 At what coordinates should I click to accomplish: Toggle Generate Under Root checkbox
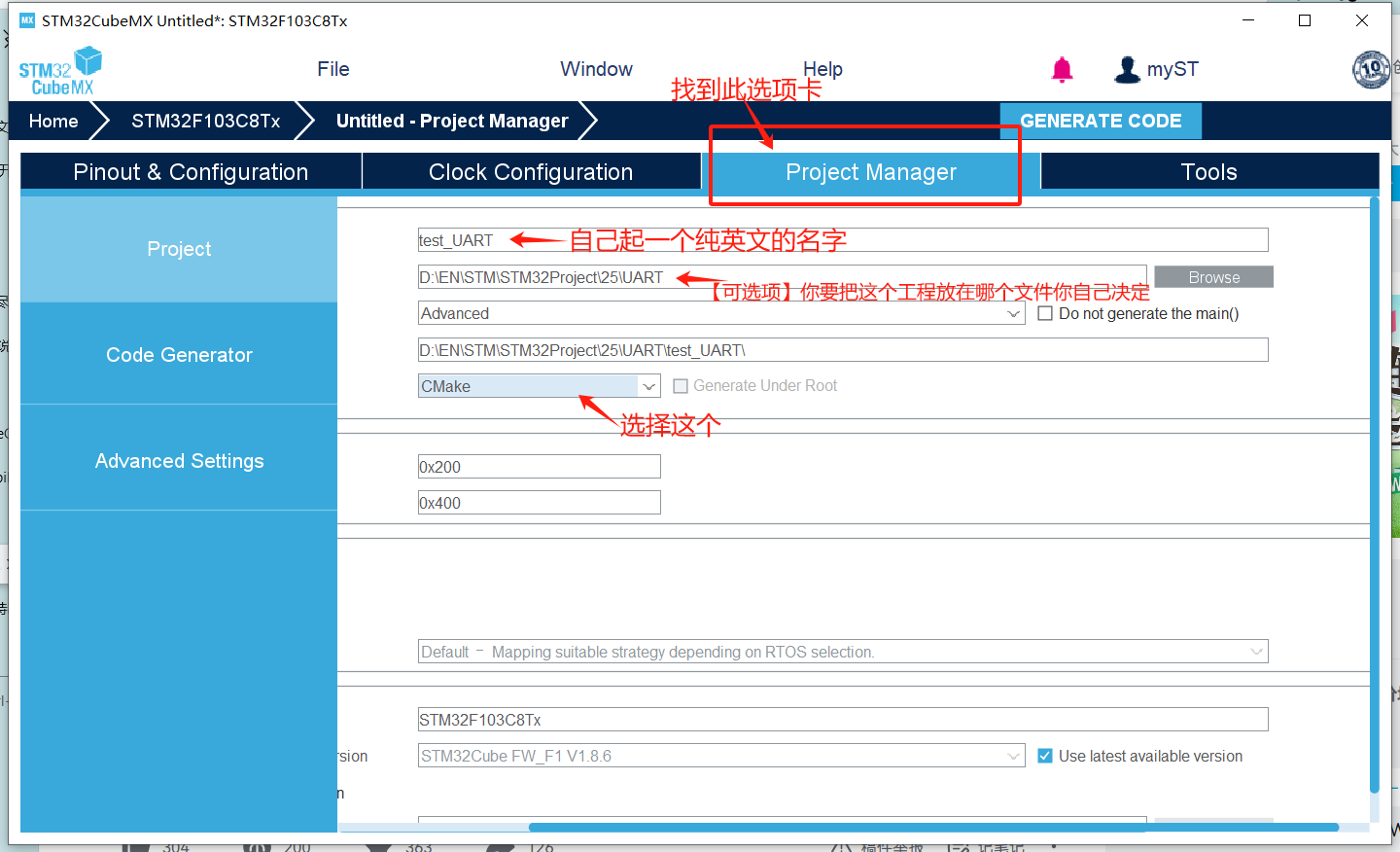point(681,386)
